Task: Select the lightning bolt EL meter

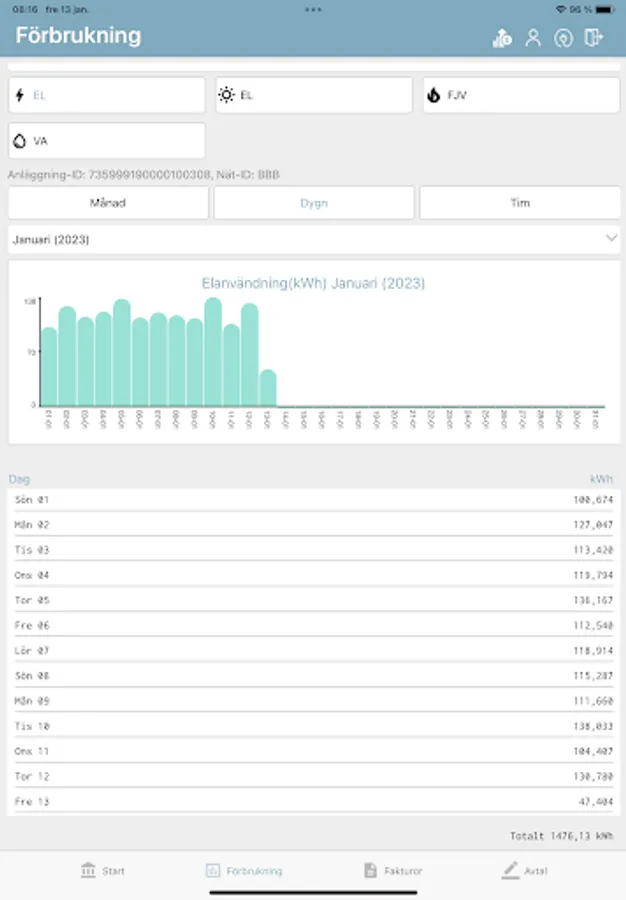Action: pos(107,95)
